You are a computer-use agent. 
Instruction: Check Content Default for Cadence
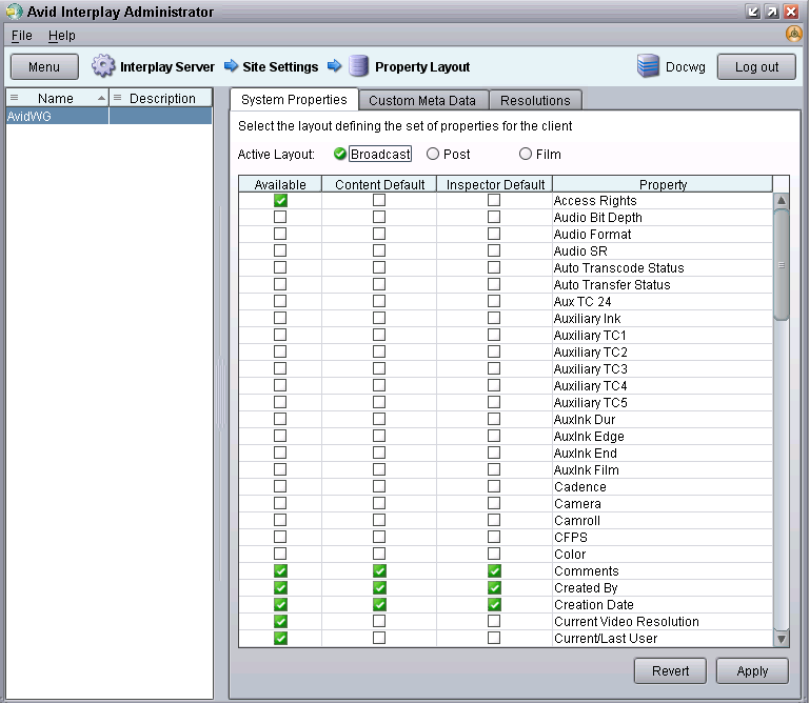(x=379, y=486)
